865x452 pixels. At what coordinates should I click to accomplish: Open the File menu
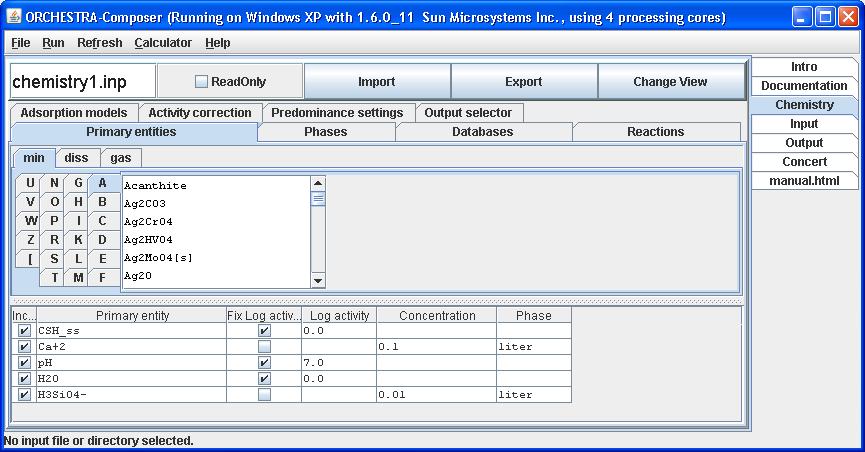(x=21, y=42)
